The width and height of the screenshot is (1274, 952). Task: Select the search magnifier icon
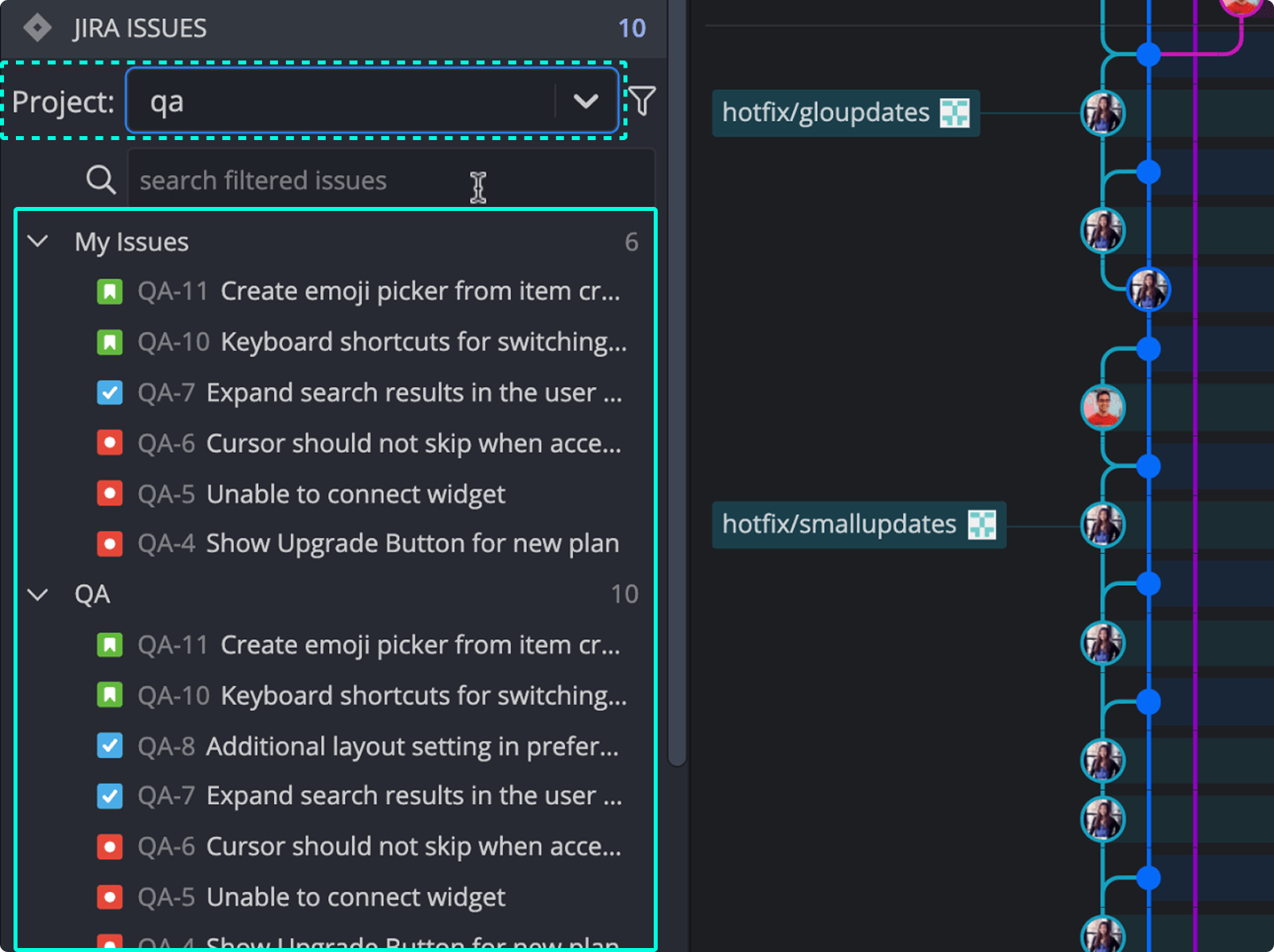[101, 180]
